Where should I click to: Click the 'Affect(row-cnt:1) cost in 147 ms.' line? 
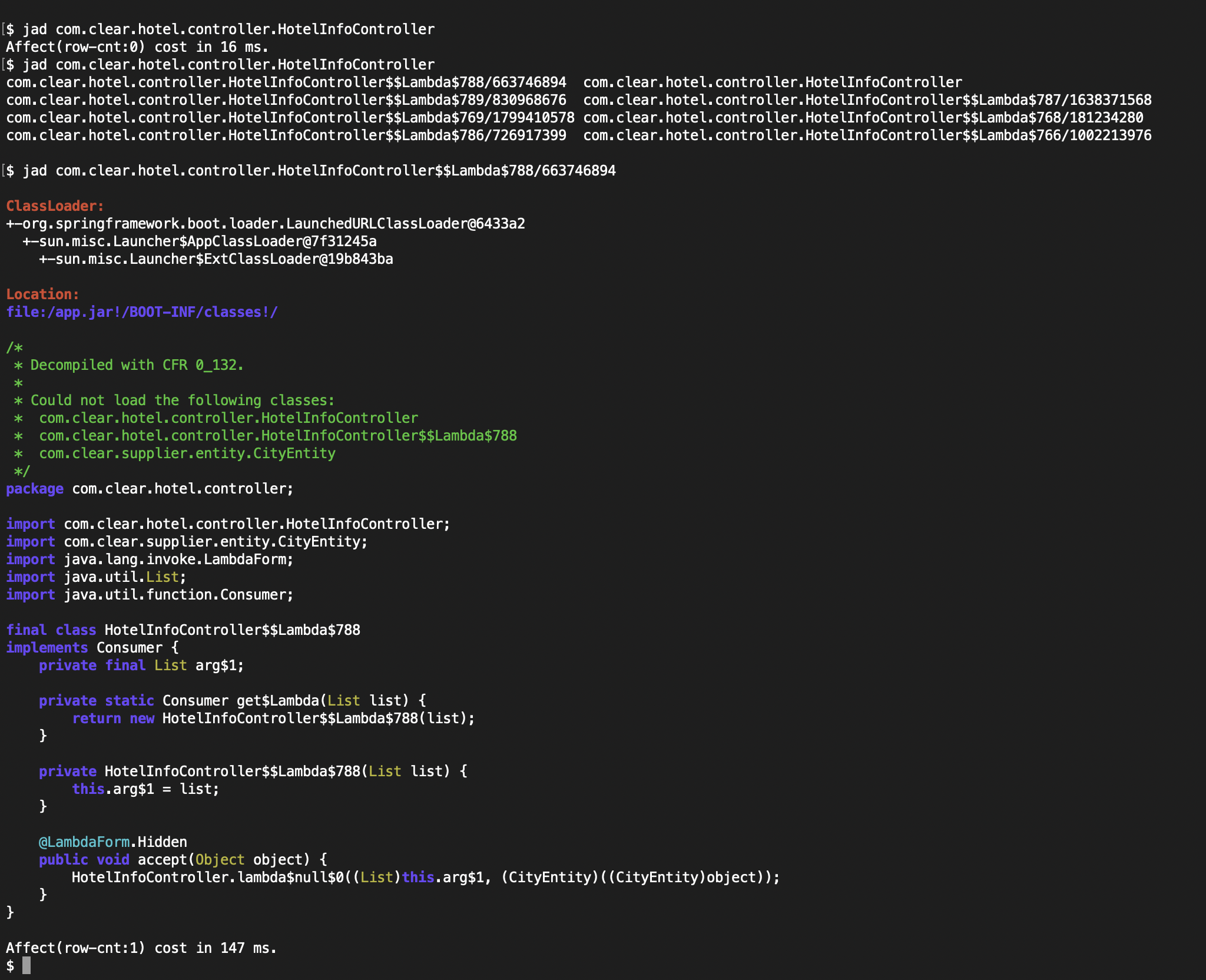click(x=141, y=948)
